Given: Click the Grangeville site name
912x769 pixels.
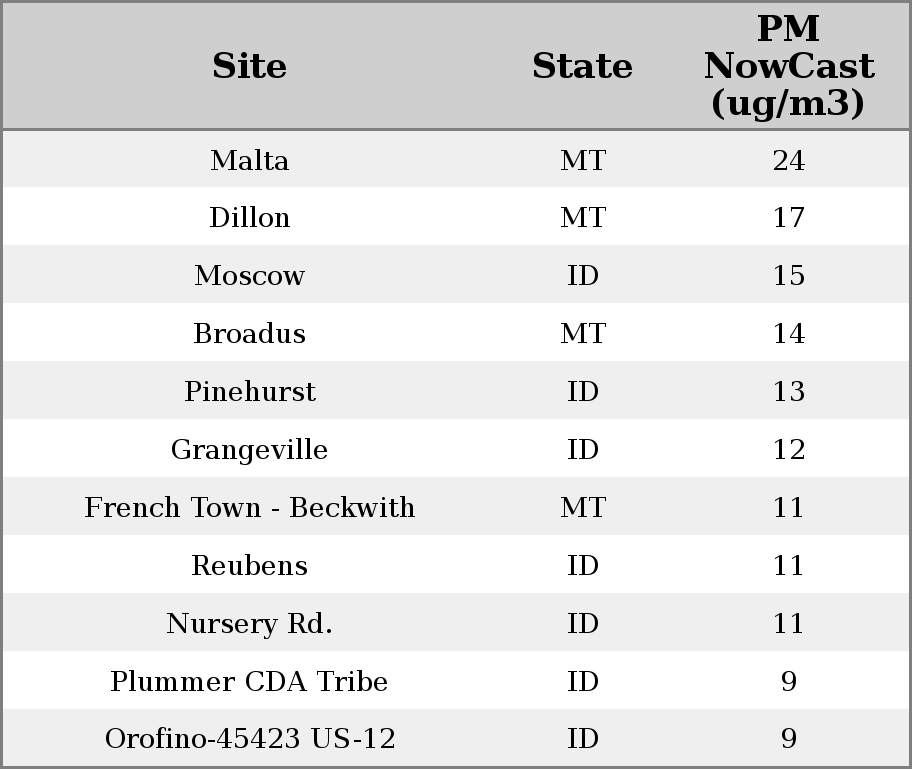Looking at the screenshot, I should [x=249, y=450].
